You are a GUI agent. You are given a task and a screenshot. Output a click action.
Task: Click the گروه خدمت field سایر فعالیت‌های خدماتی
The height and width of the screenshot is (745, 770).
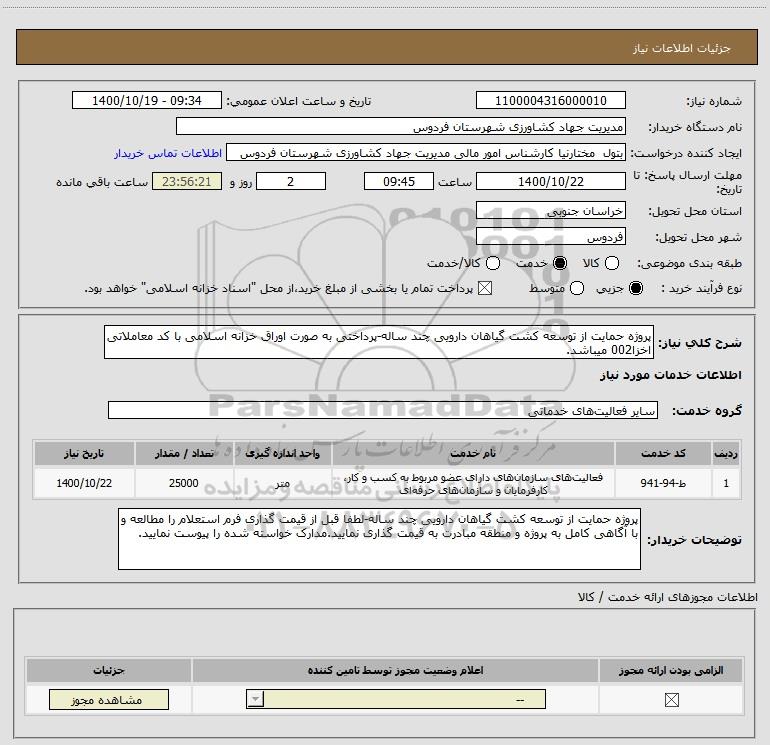pyautogui.click(x=383, y=410)
